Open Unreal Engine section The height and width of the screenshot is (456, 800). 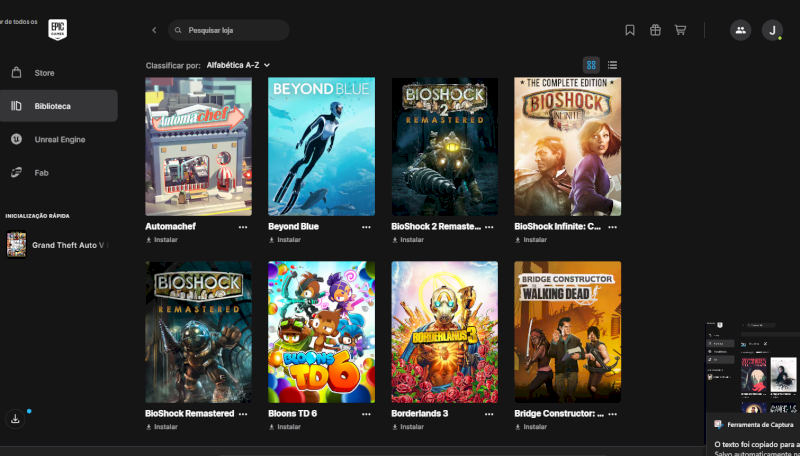click(x=59, y=139)
